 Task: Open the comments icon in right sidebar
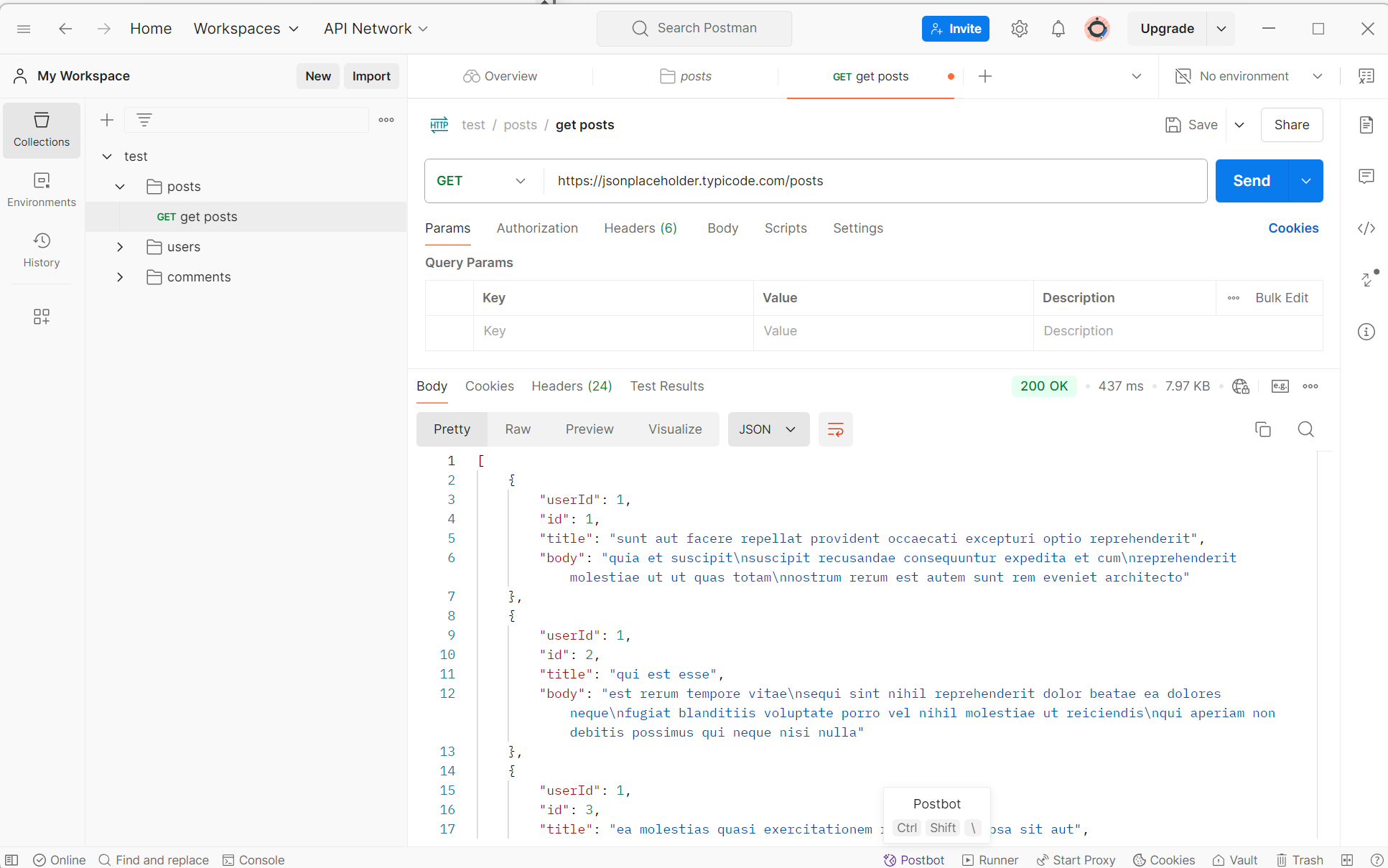1366,177
